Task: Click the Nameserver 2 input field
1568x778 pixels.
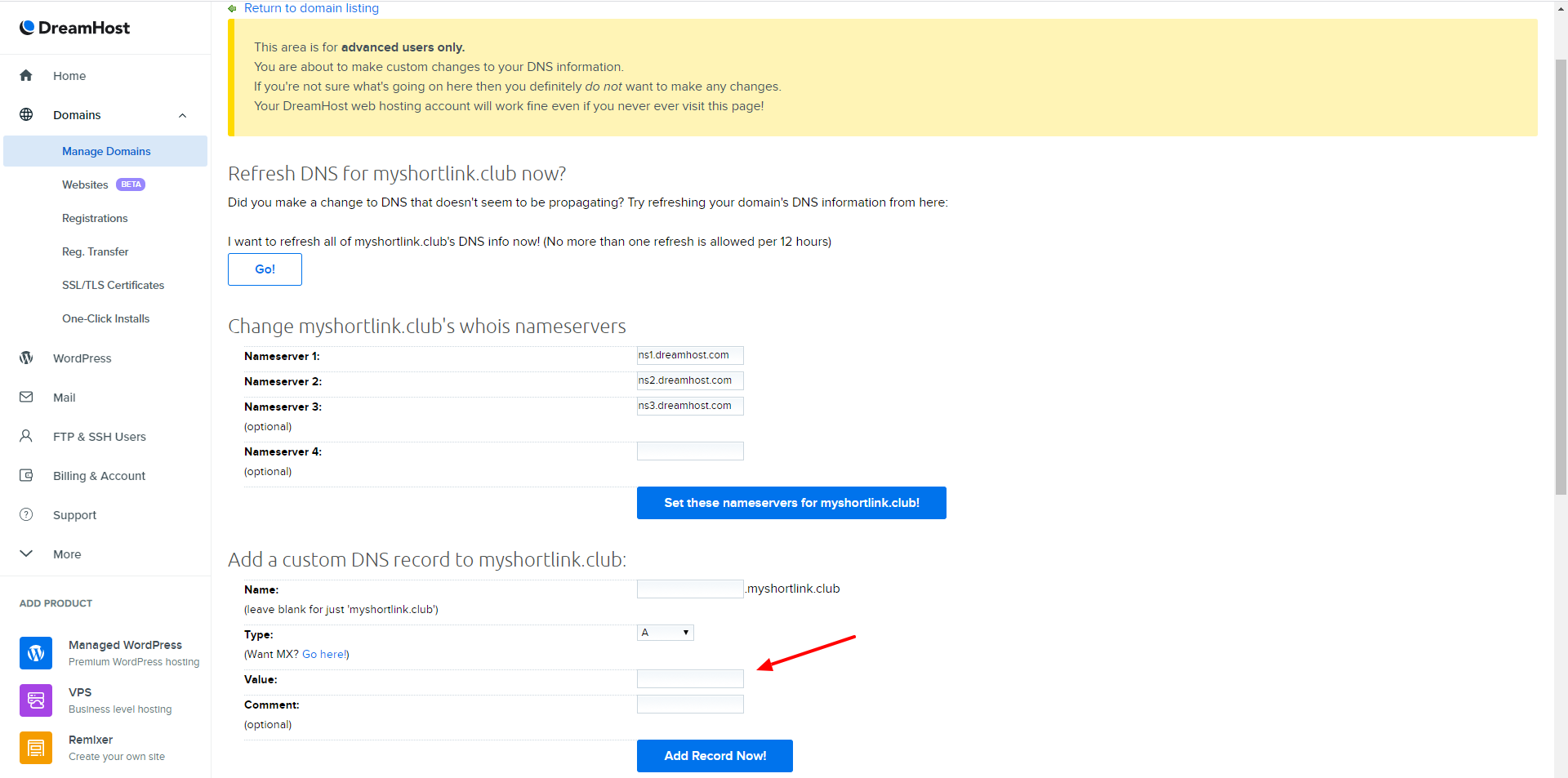Action: click(690, 380)
